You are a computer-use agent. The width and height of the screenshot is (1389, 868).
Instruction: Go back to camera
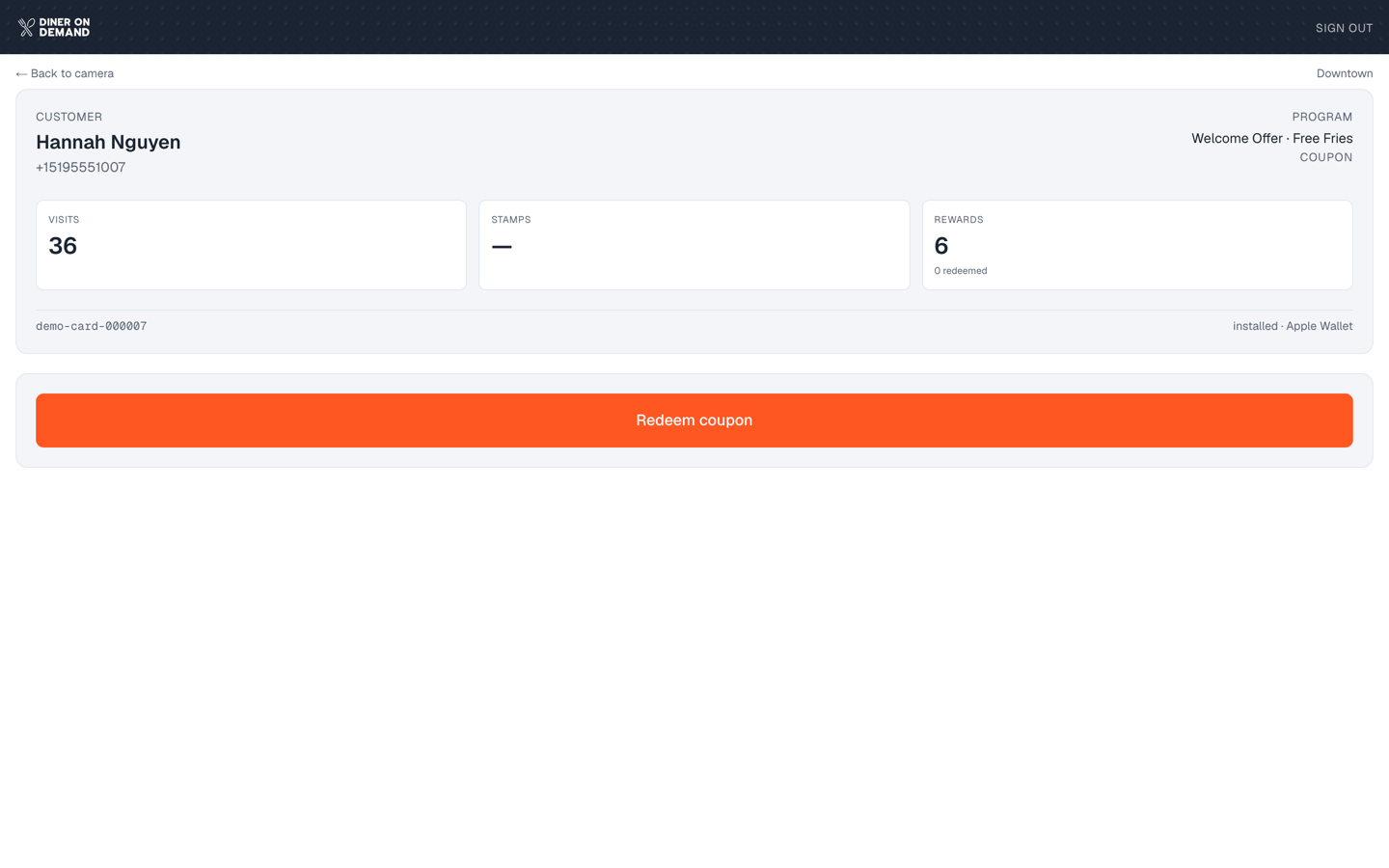click(x=65, y=73)
